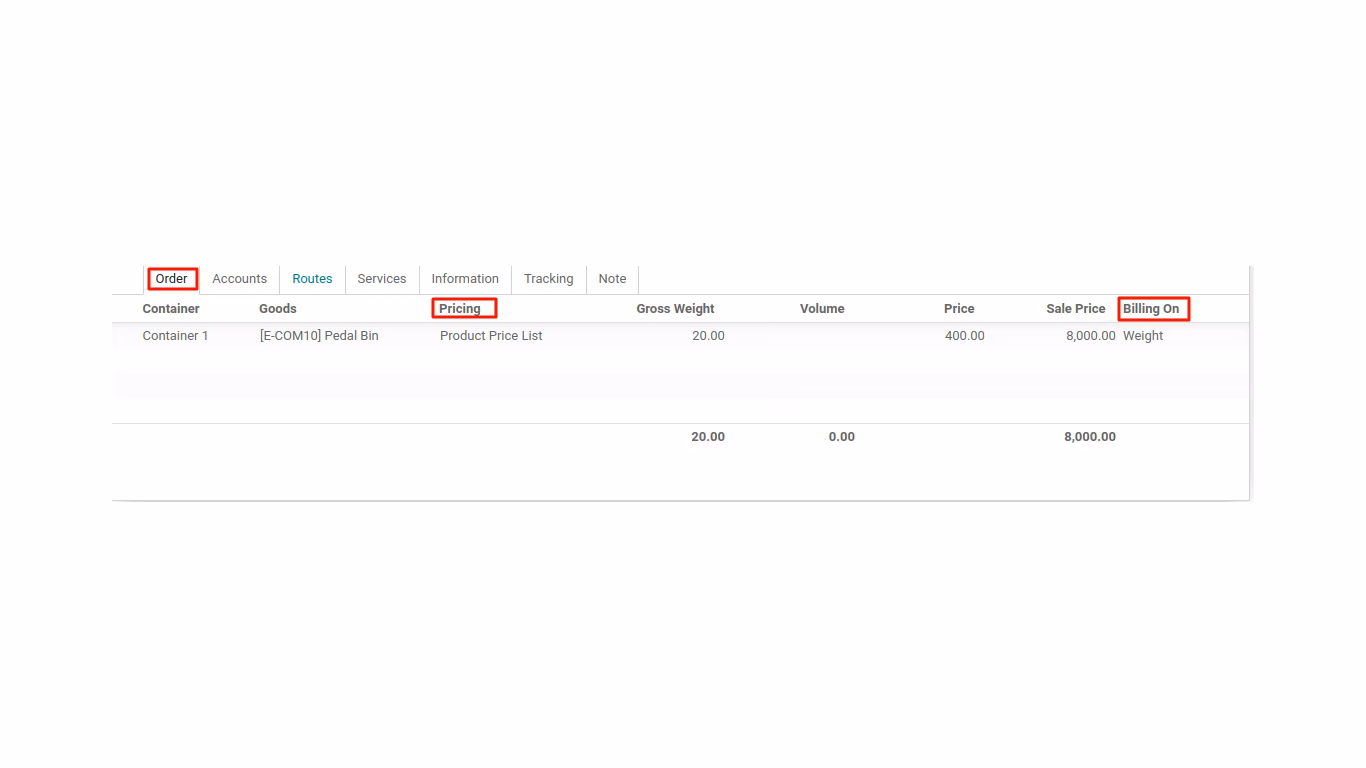Switch to the Accounts tab

[239, 279]
